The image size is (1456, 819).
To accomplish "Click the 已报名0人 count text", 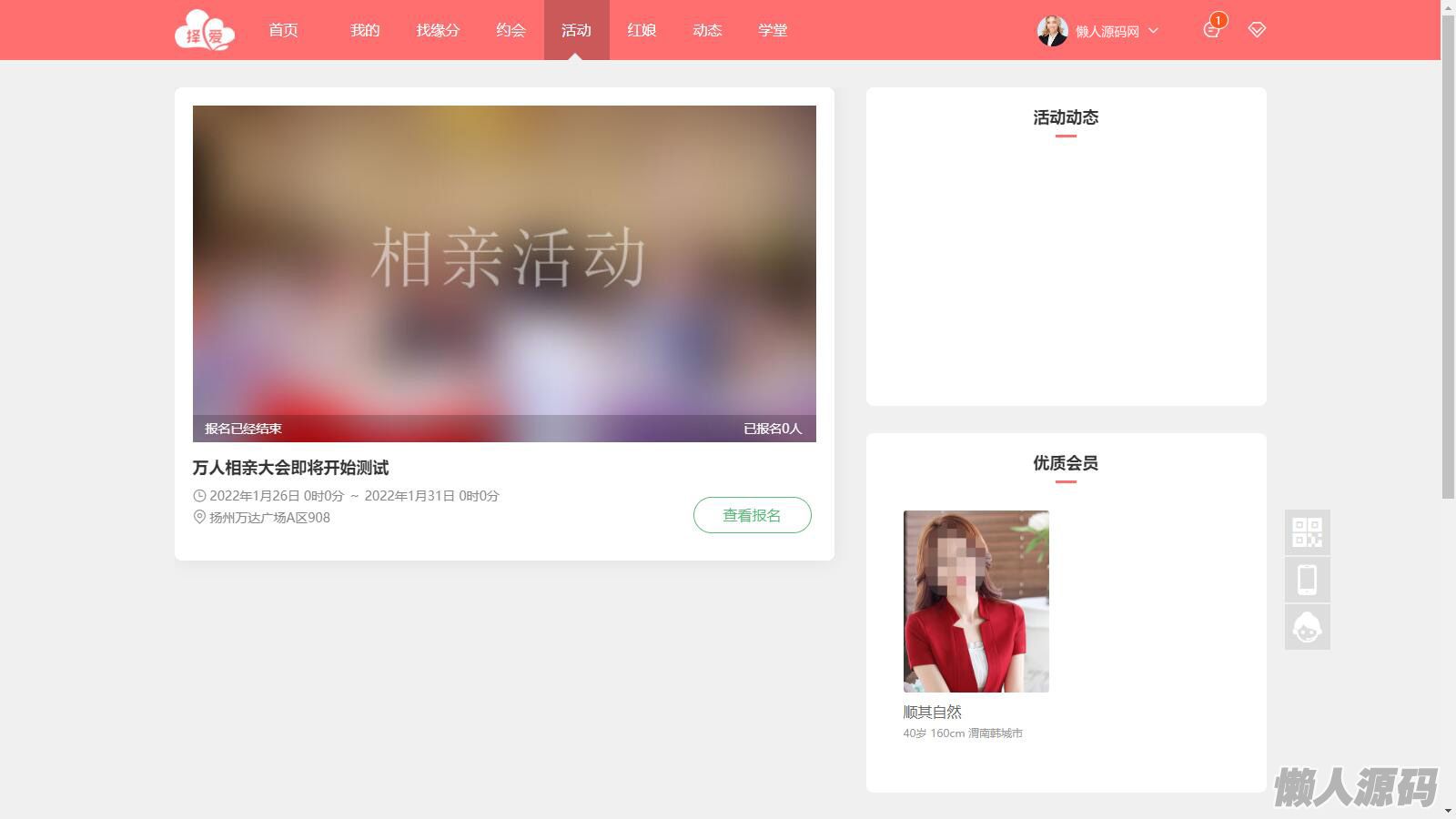I will [773, 429].
